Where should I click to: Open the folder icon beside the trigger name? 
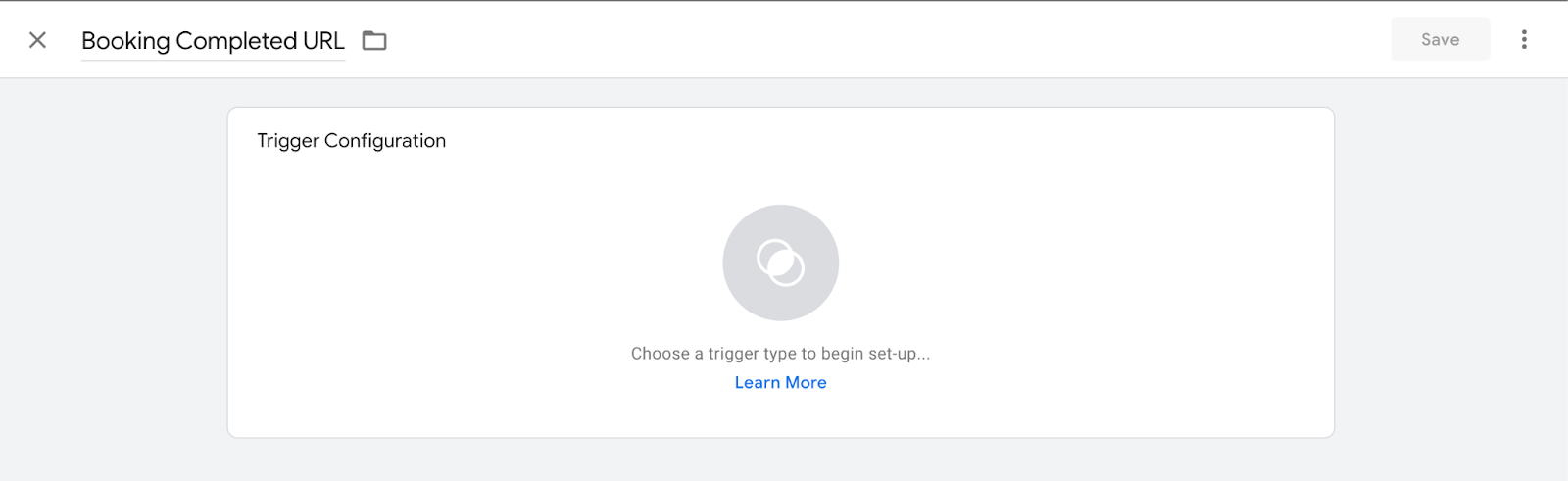[374, 41]
